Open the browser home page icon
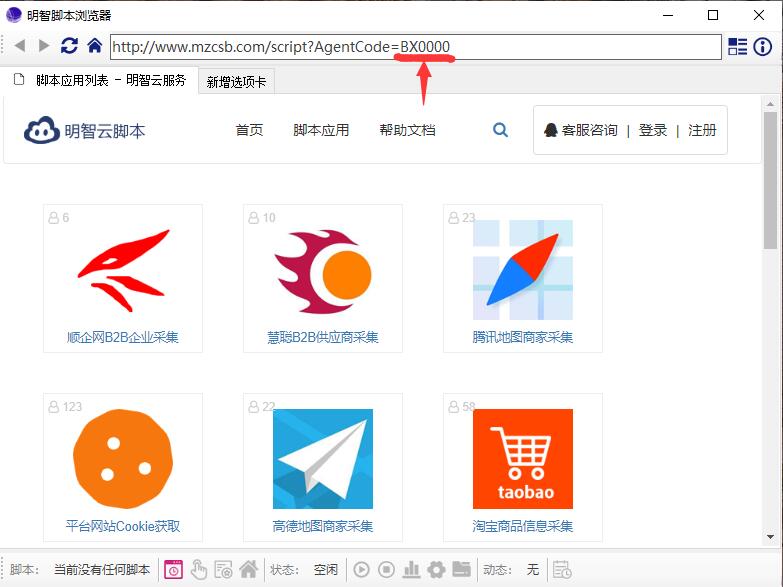Viewport: 783px width, 587px height. (94, 46)
